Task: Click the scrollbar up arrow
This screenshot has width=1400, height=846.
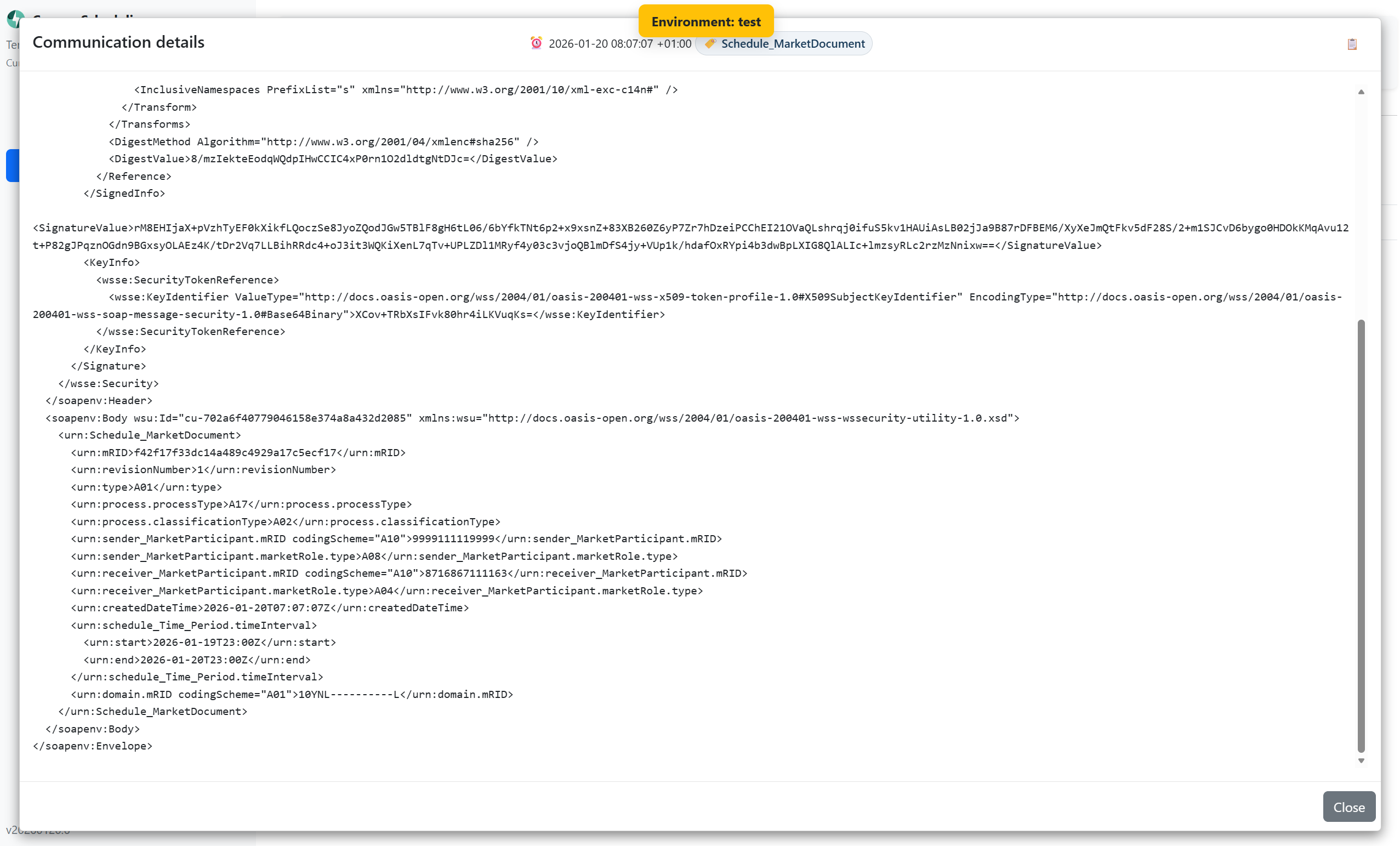Action: 1361,92
